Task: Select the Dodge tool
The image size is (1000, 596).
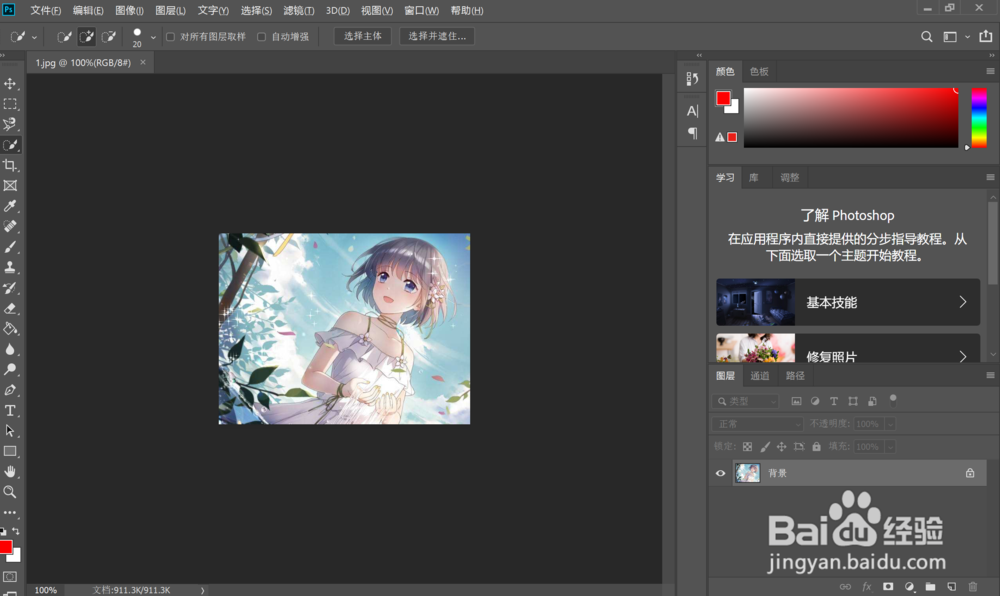Action: click(x=10, y=370)
